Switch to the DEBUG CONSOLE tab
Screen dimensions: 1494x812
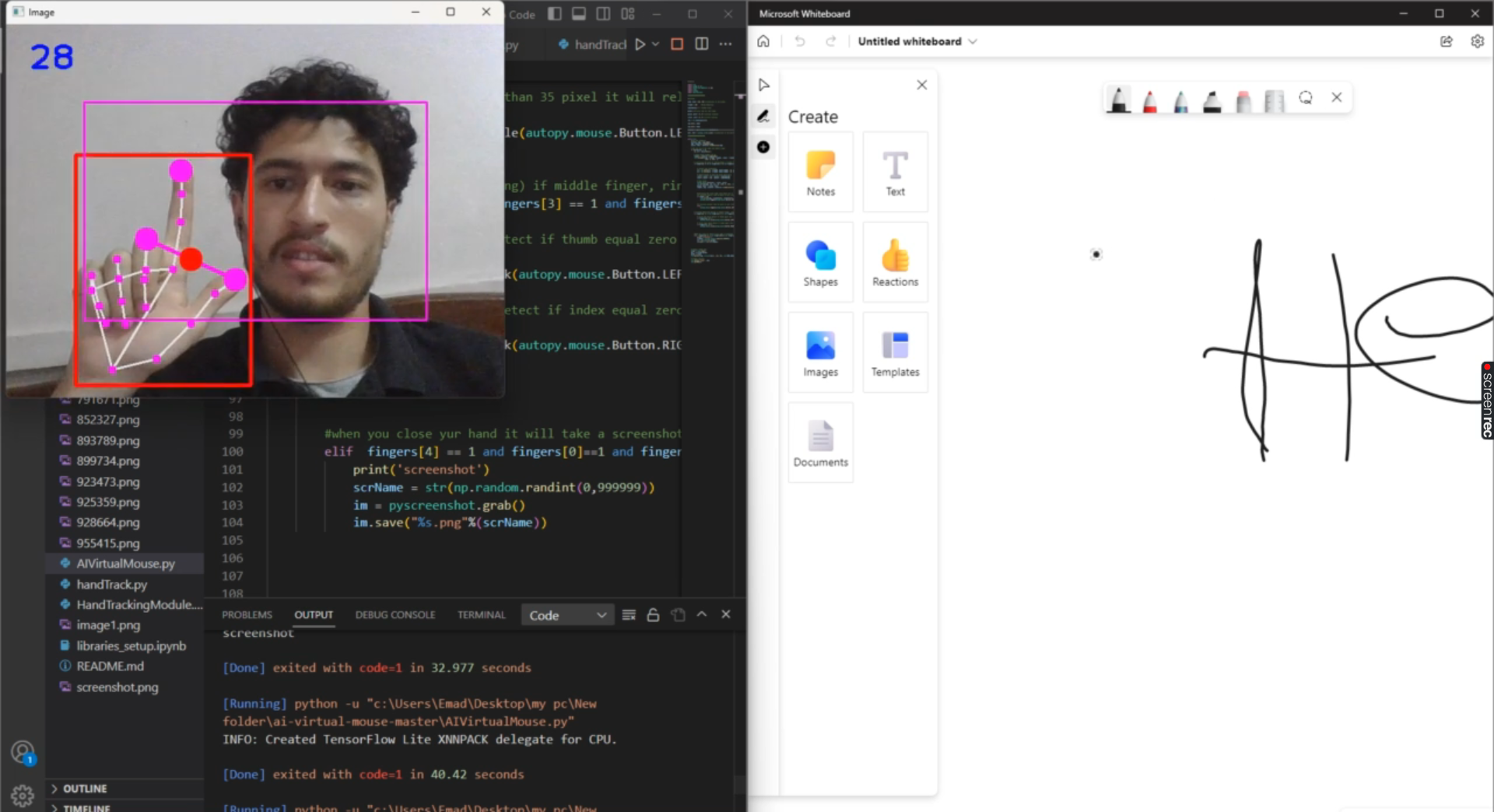395,614
